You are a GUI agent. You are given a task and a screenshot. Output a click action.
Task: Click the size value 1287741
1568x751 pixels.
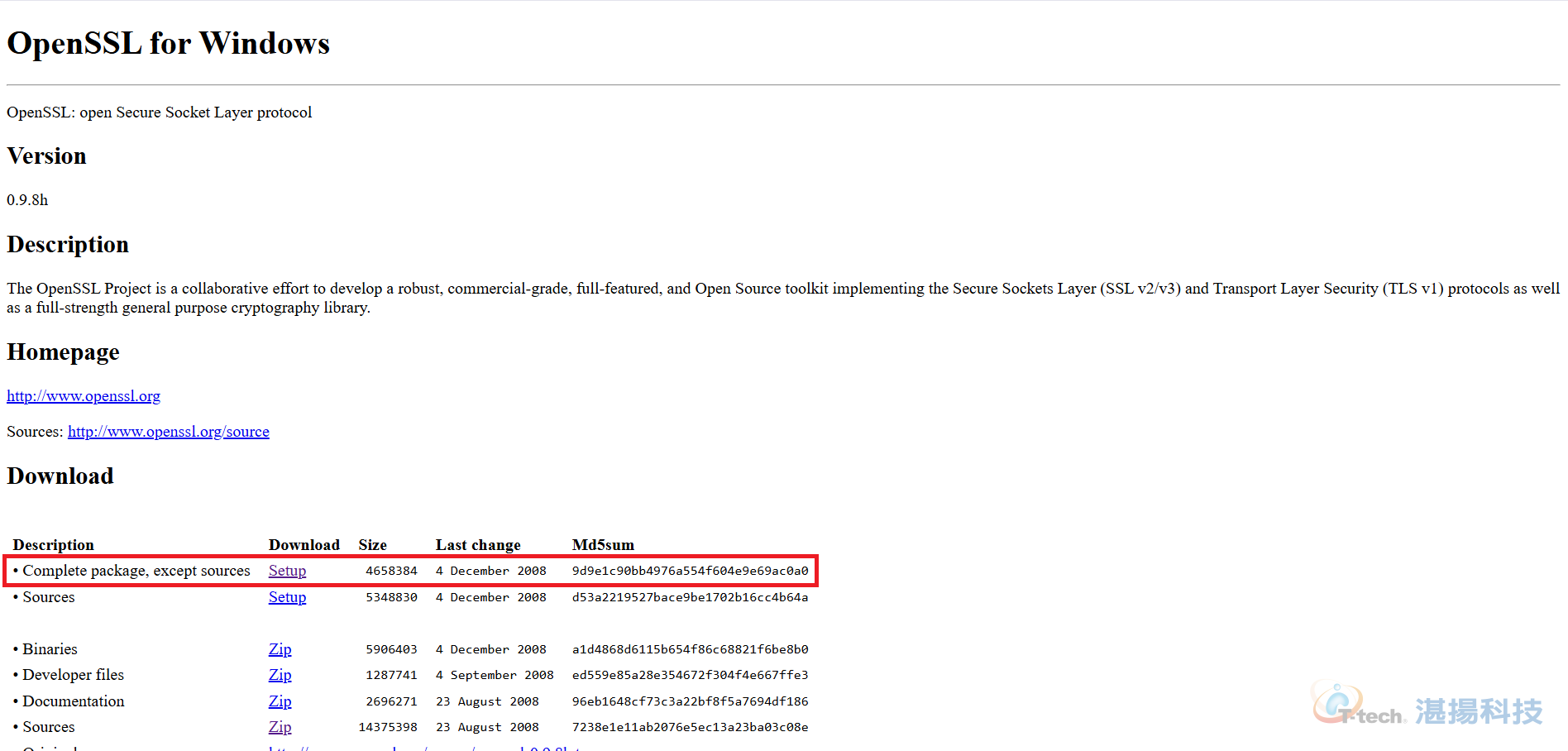click(391, 675)
